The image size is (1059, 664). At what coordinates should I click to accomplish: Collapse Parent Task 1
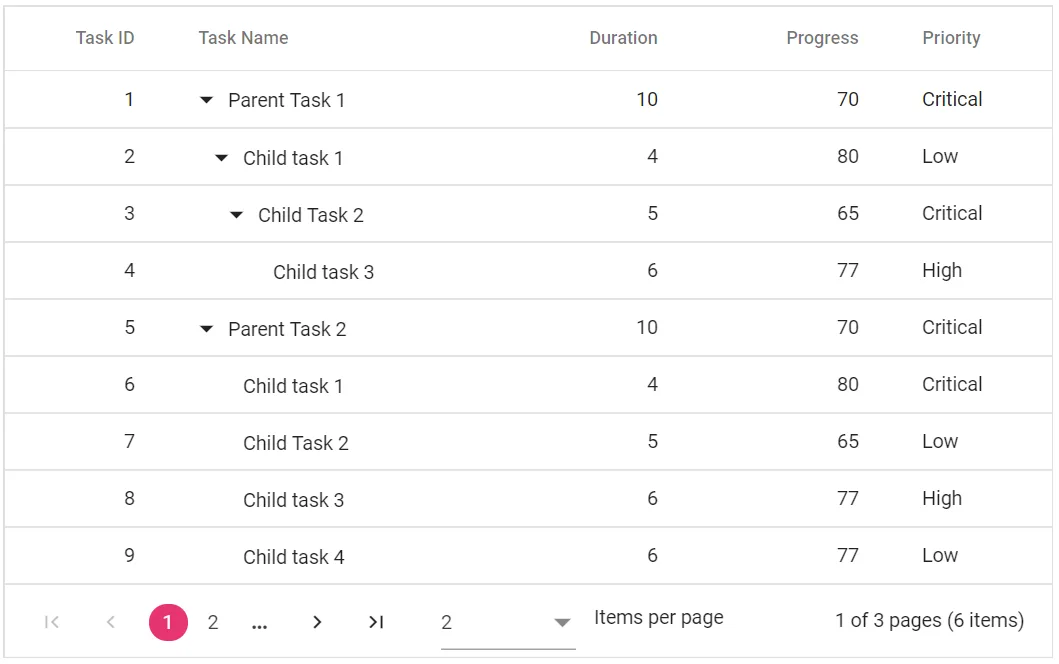(x=206, y=99)
